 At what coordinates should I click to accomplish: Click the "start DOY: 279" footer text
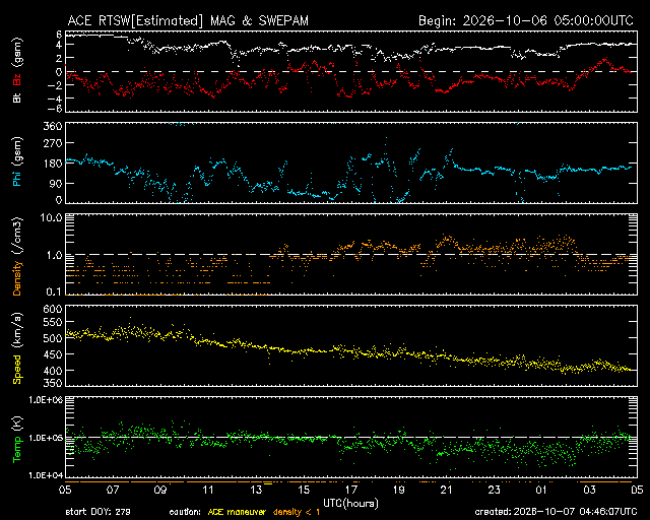click(98, 512)
